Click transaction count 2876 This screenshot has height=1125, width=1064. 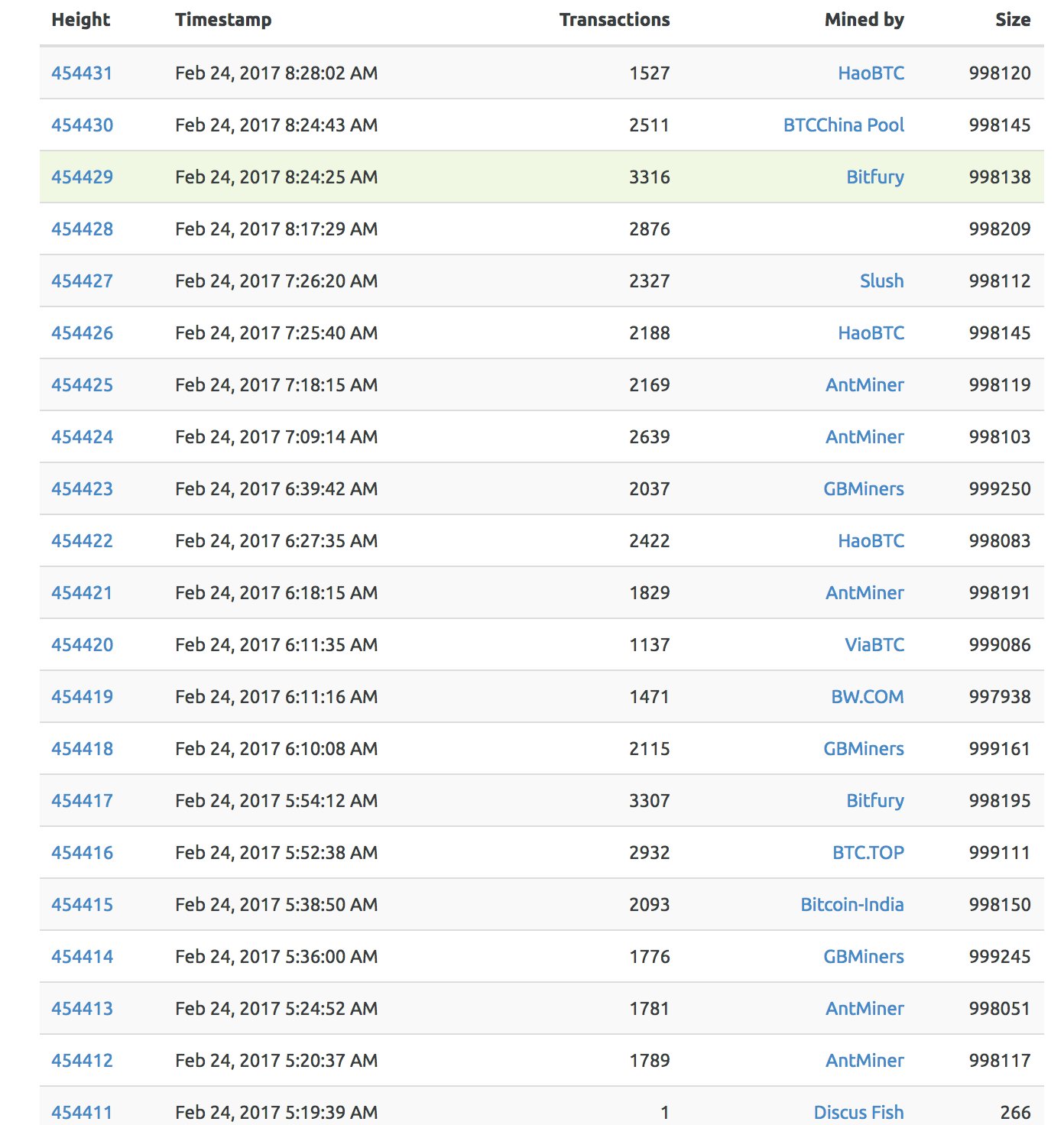[x=650, y=229]
